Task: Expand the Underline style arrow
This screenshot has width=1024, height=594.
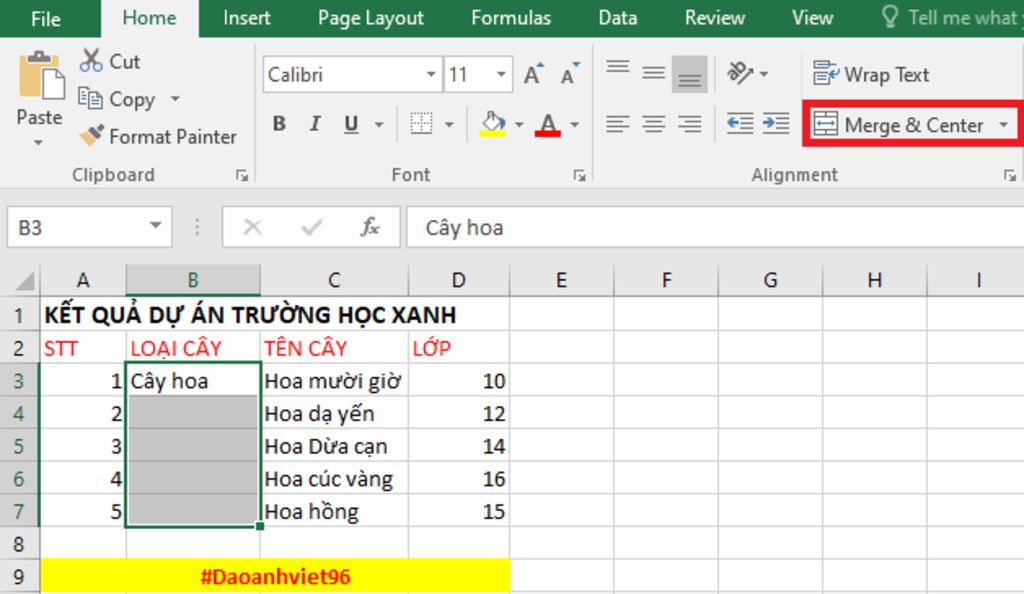Action: [379, 124]
